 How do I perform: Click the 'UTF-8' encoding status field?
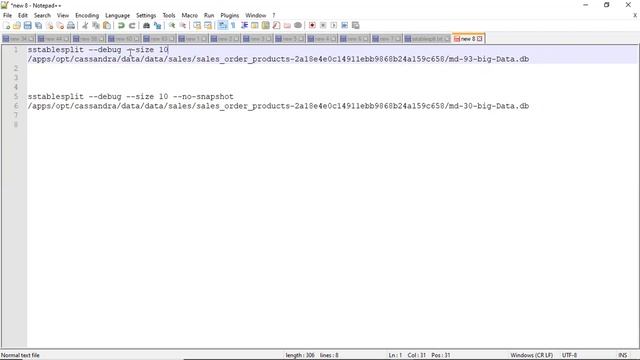(569, 355)
